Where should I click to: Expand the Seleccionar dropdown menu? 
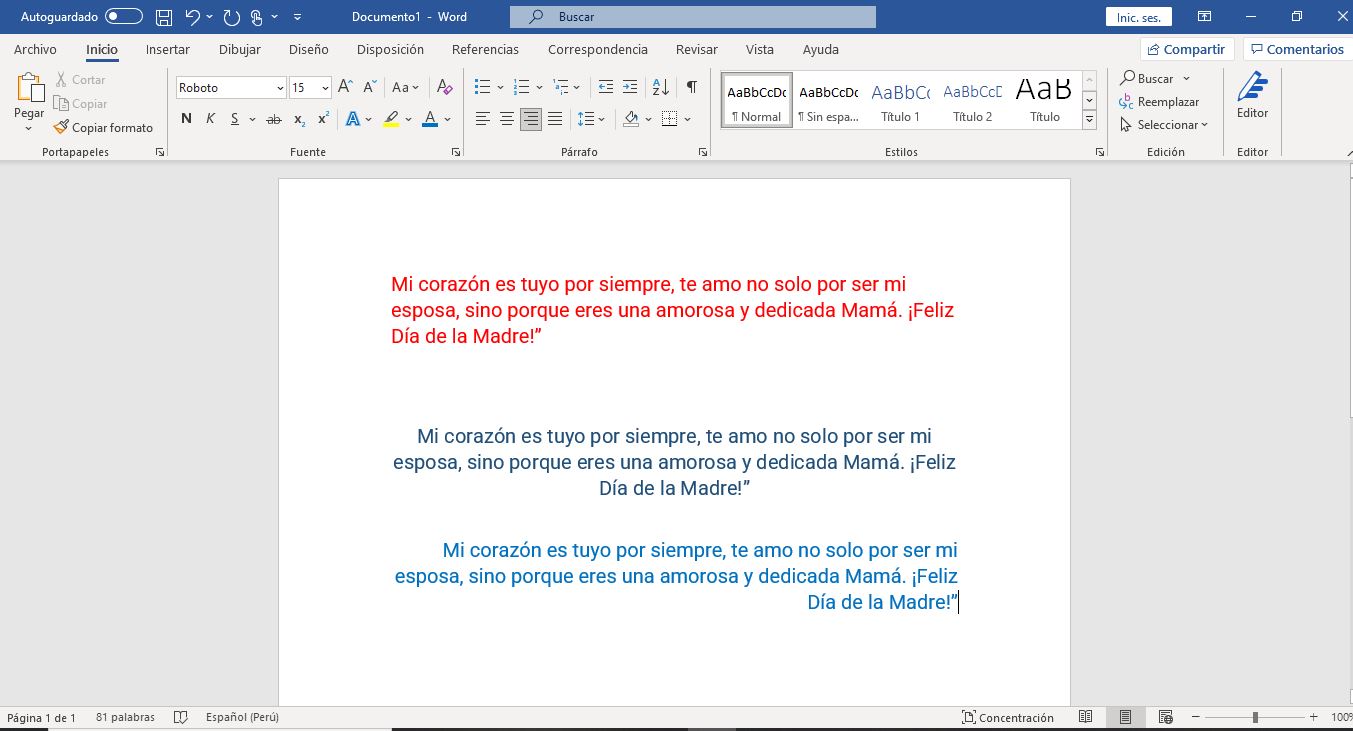click(x=1166, y=125)
